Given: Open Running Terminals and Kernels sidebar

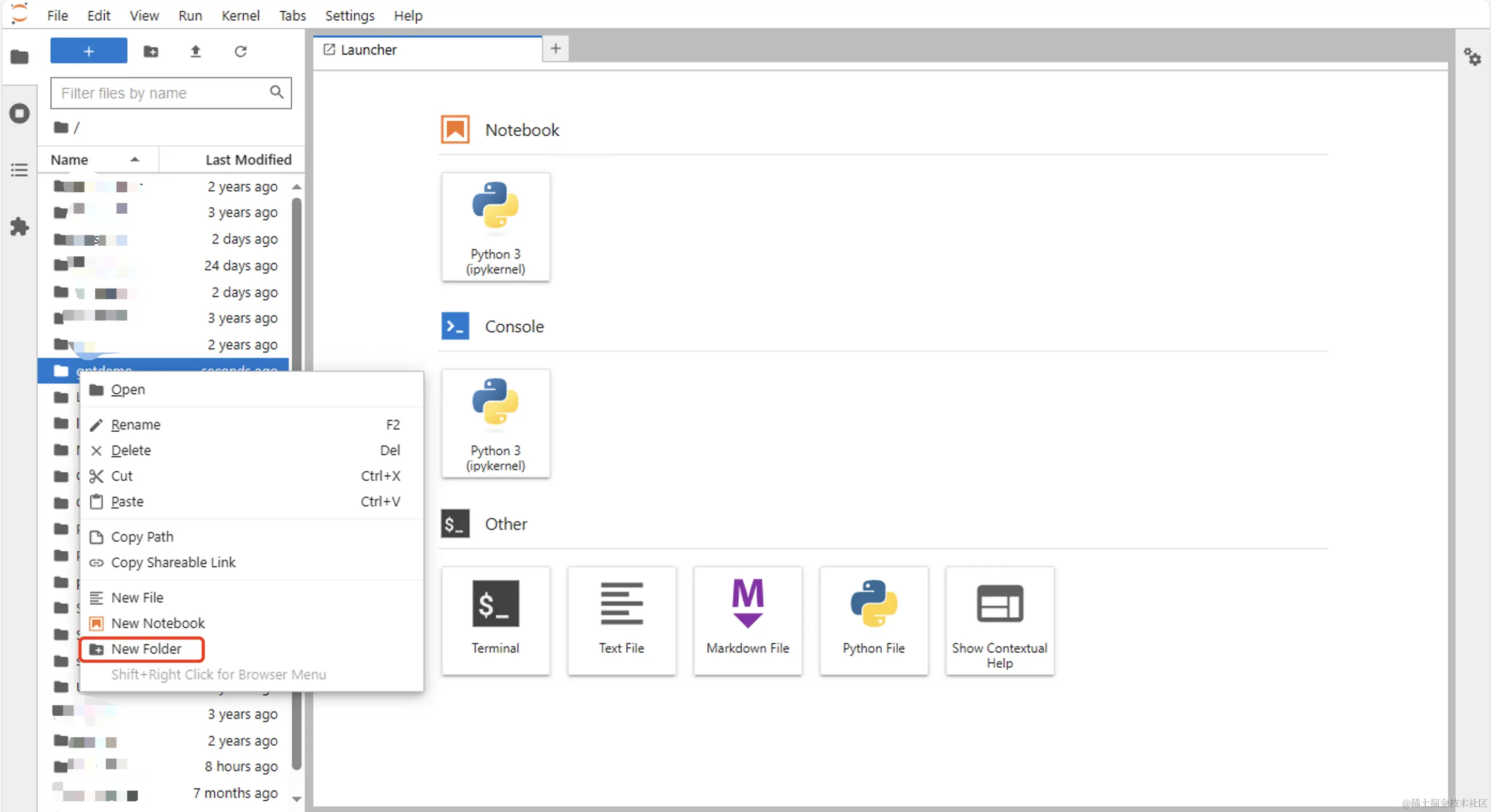Looking at the screenshot, I should coord(20,113).
